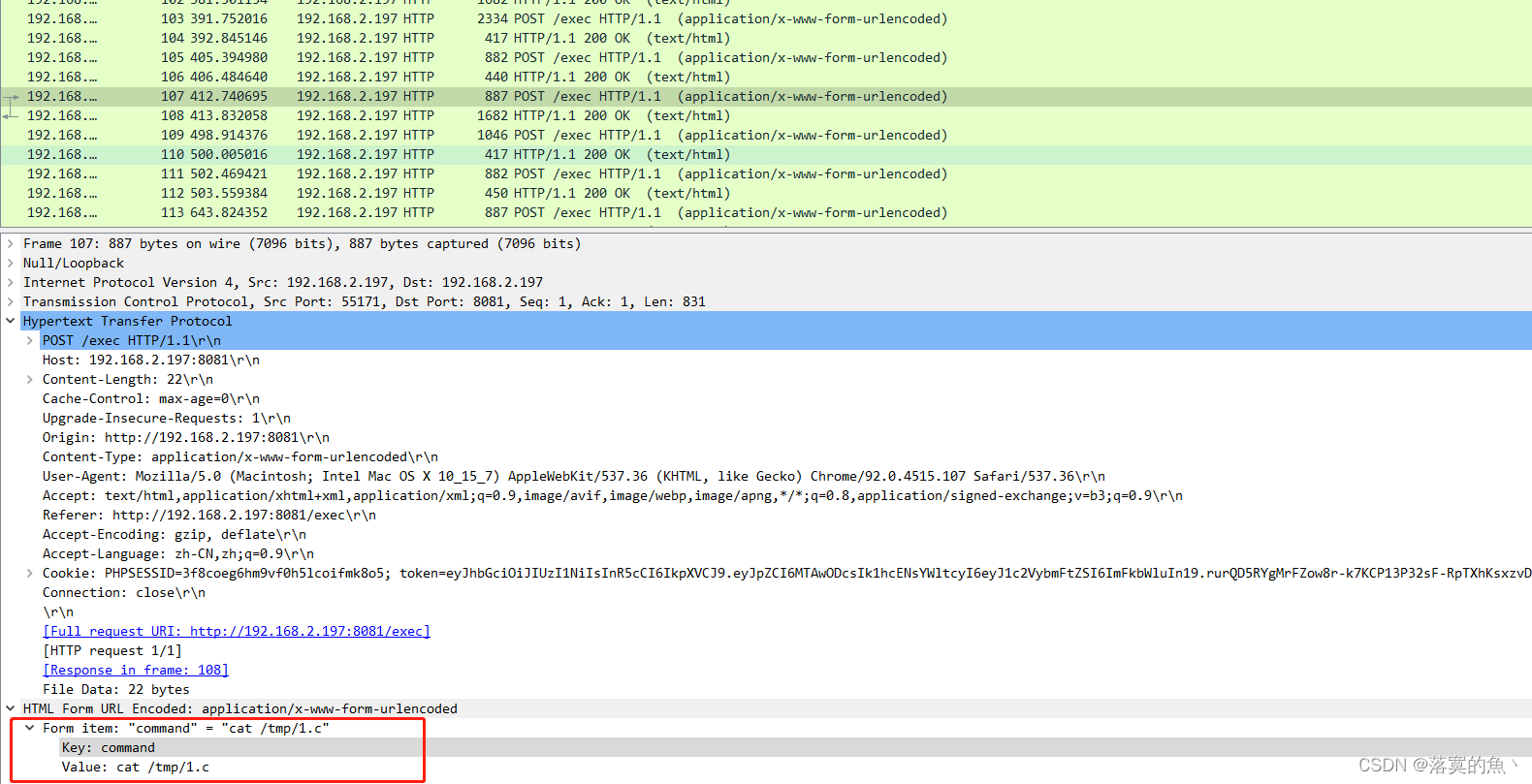The width and height of the screenshot is (1532, 784).
Task: Collapse the HTML Form URL Encoded section
Action: pyautogui.click(x=11, y=708)
